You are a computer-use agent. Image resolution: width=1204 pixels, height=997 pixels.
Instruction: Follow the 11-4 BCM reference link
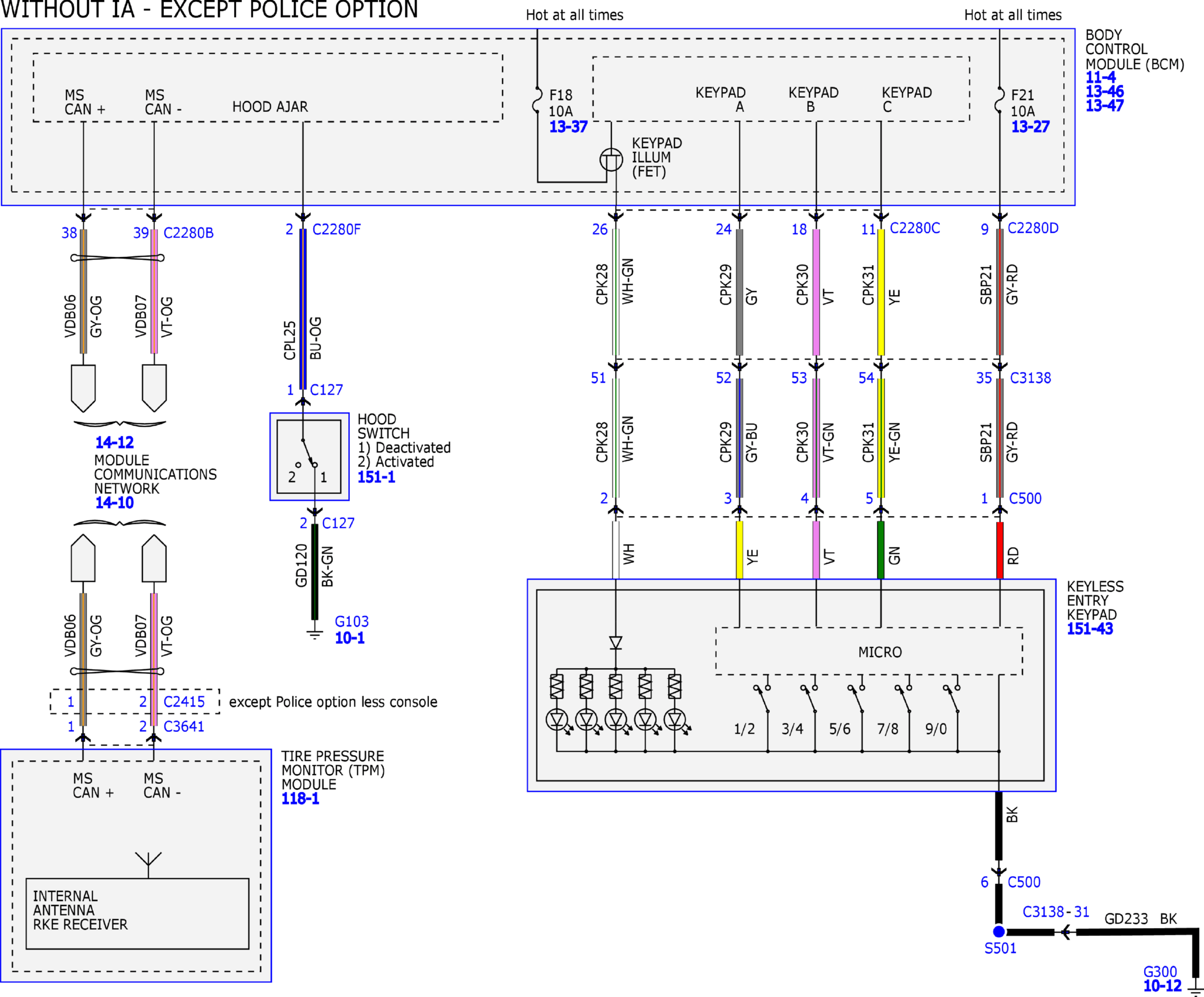pos(1101,77)
